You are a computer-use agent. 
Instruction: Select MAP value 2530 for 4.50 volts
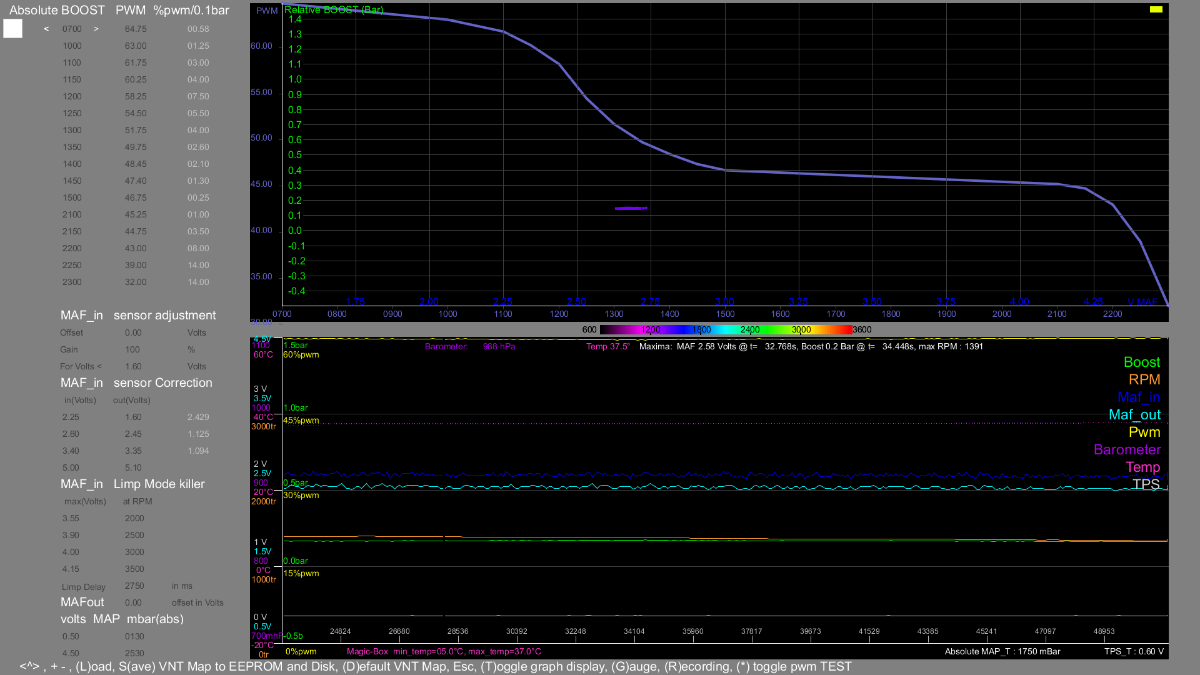(133, 653)
